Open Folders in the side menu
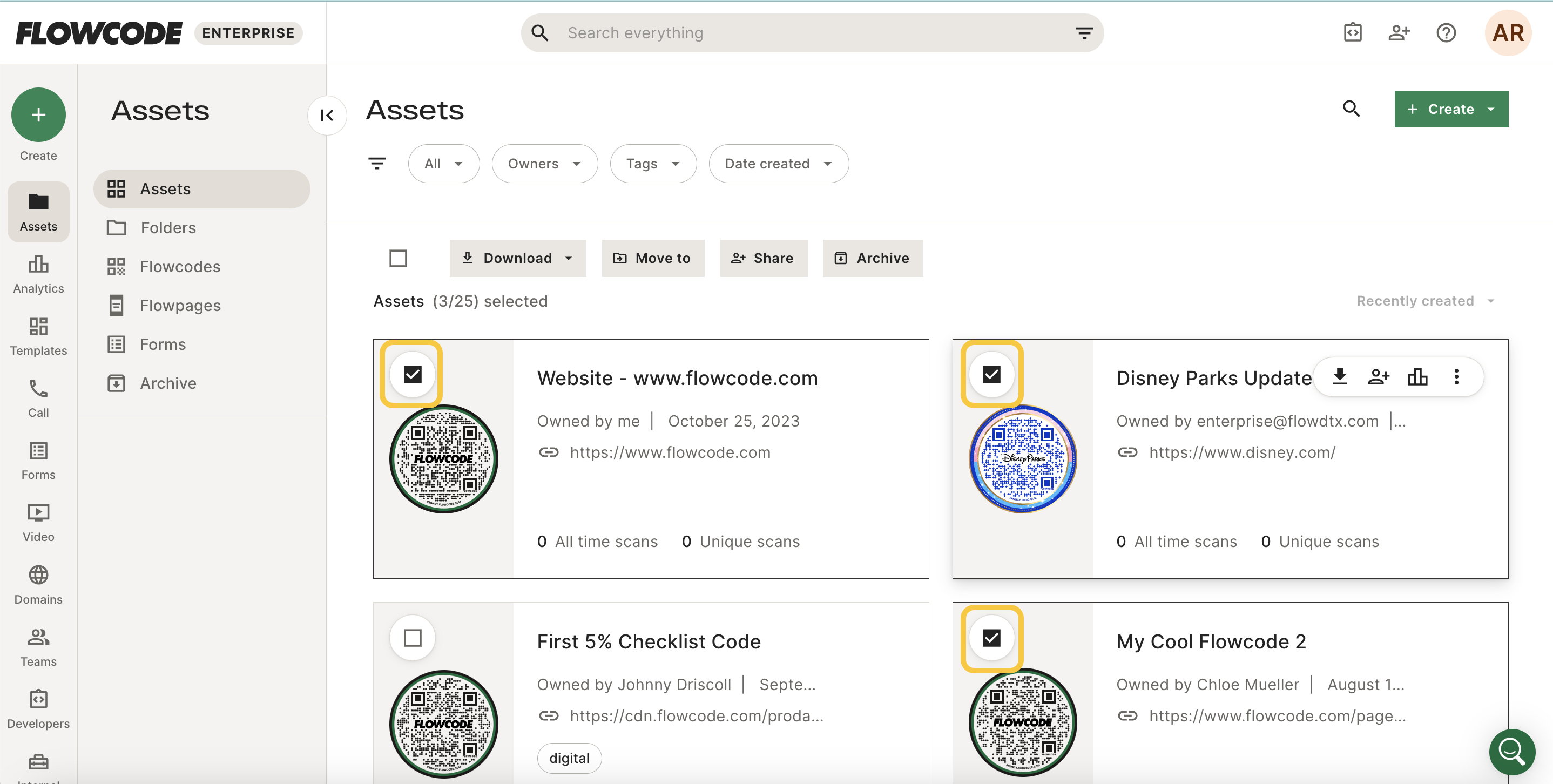The image size is (1553, 784). tap(201, 228)
